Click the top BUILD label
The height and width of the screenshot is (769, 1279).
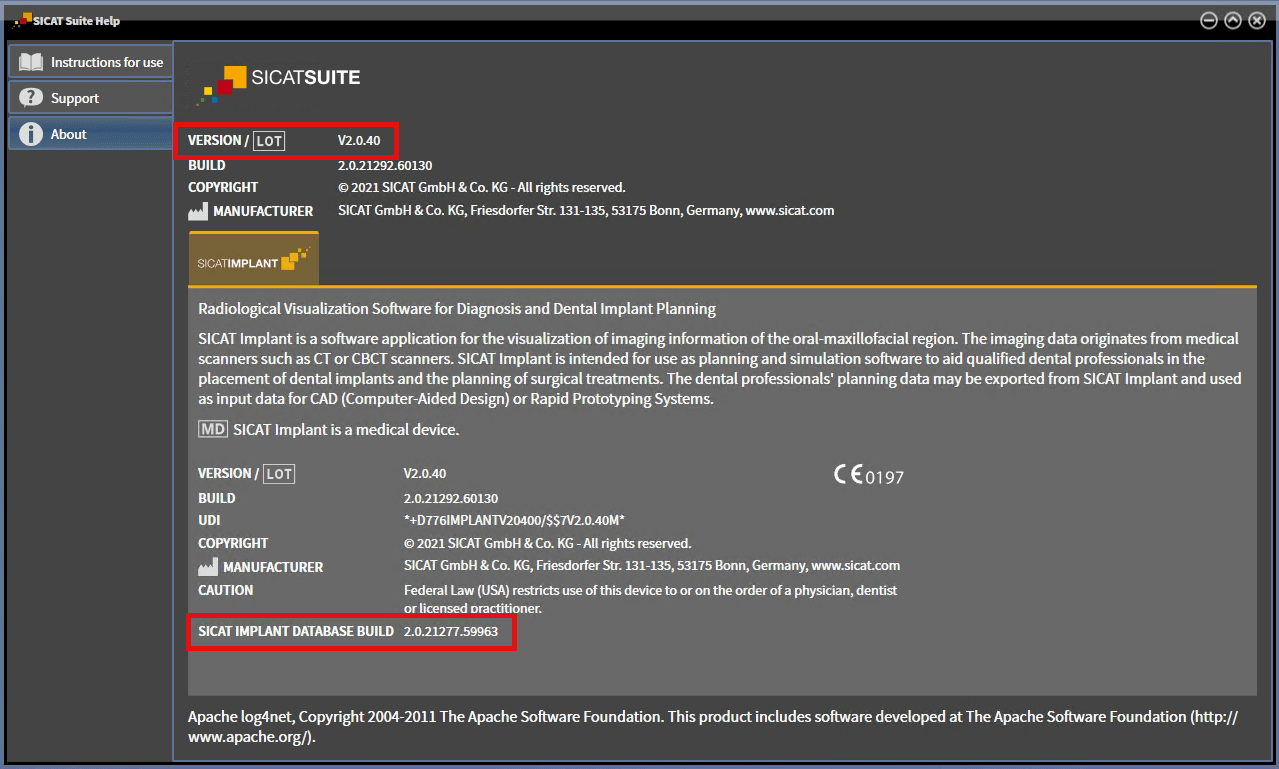coord(207,165)
